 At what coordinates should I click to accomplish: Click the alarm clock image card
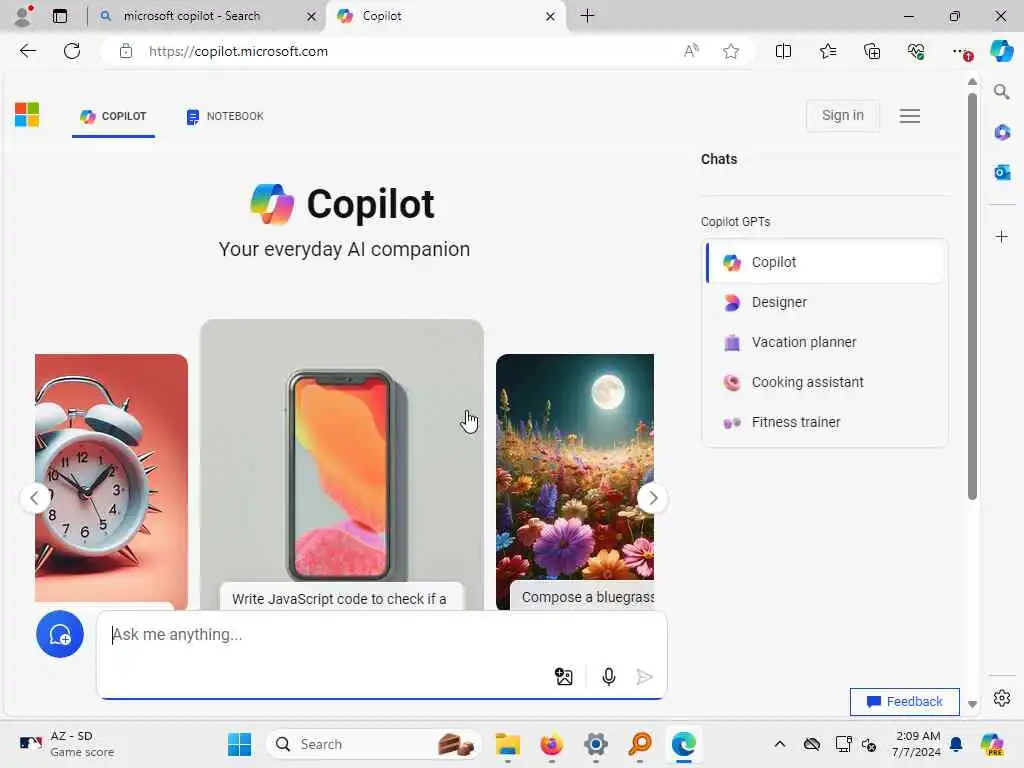111,482
